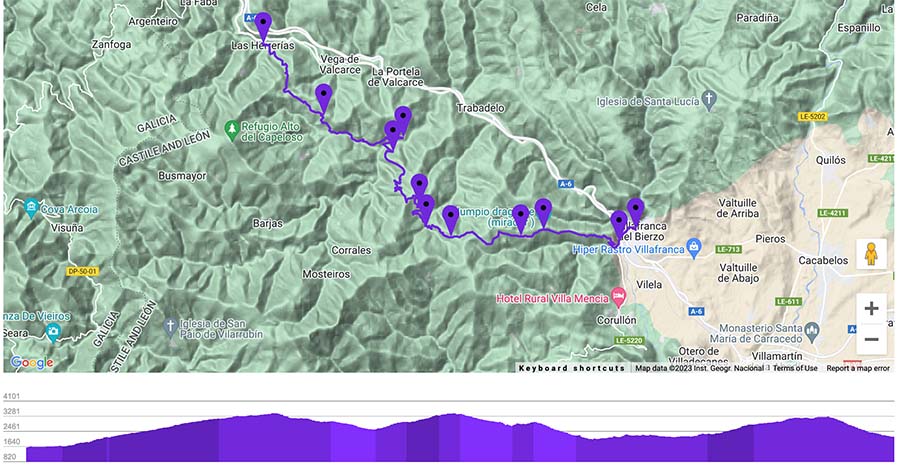Click the Vilela label on map
The height and width of the screenshot is (473, 900).
649,284
